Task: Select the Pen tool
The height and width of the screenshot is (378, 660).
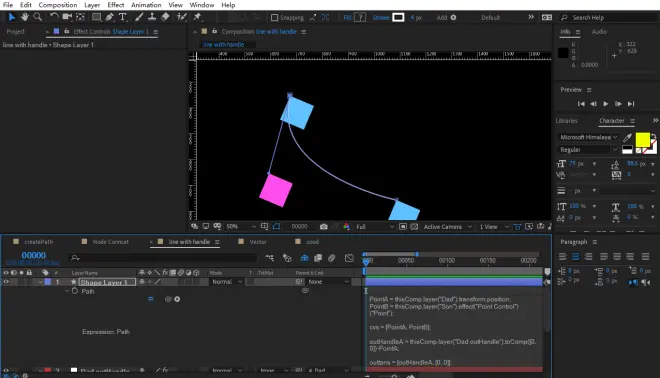Action: pos(109,17)
